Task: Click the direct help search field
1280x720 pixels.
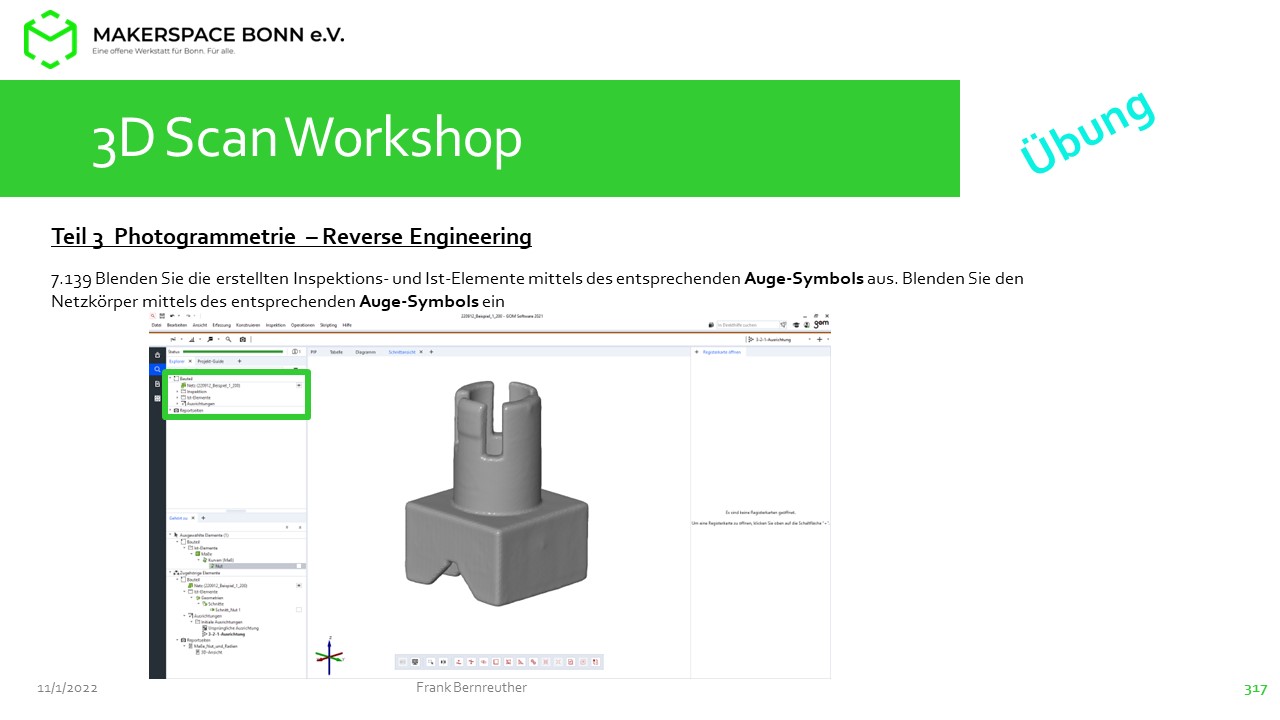Action: [746, 325]
